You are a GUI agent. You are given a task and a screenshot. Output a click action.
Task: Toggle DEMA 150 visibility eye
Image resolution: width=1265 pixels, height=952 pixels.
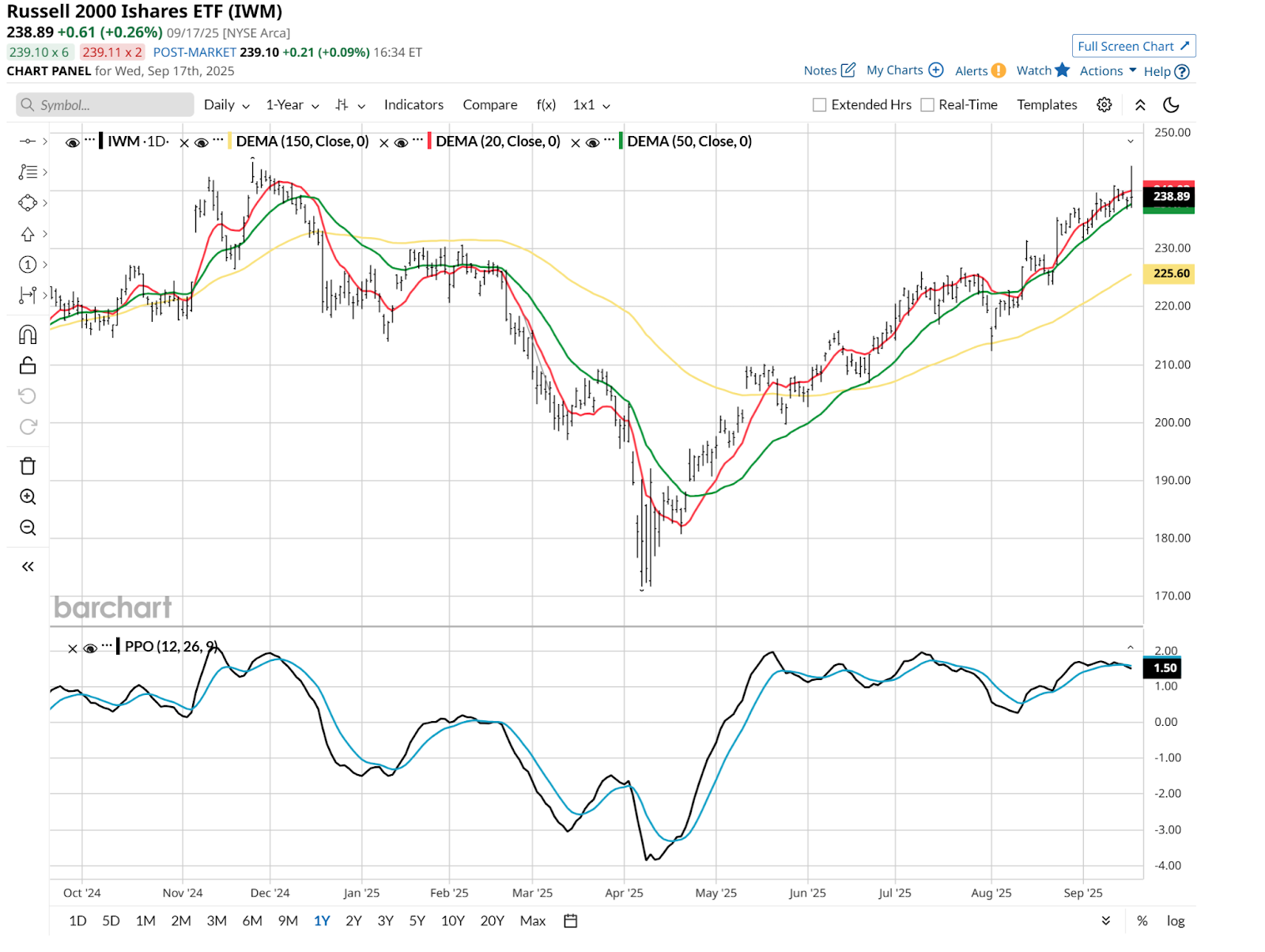201,142
